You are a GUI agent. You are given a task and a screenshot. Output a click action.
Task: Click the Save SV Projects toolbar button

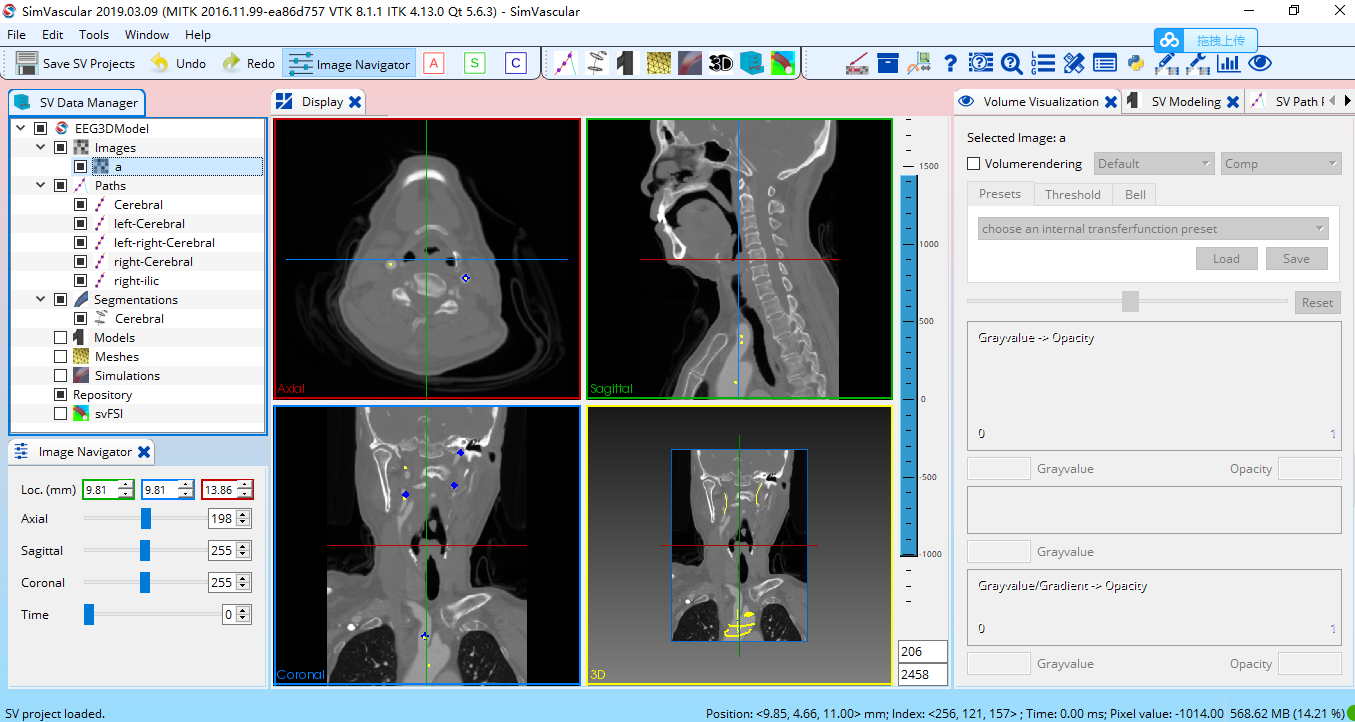[76, 63]
